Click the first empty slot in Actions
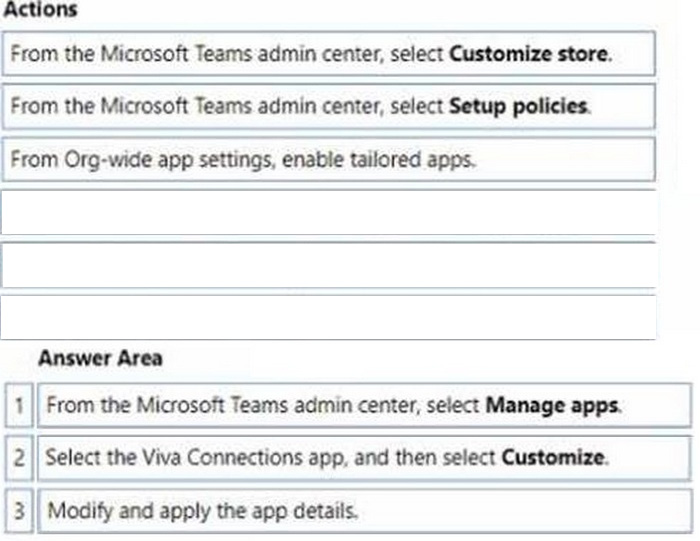 click(x=329, y=212)
